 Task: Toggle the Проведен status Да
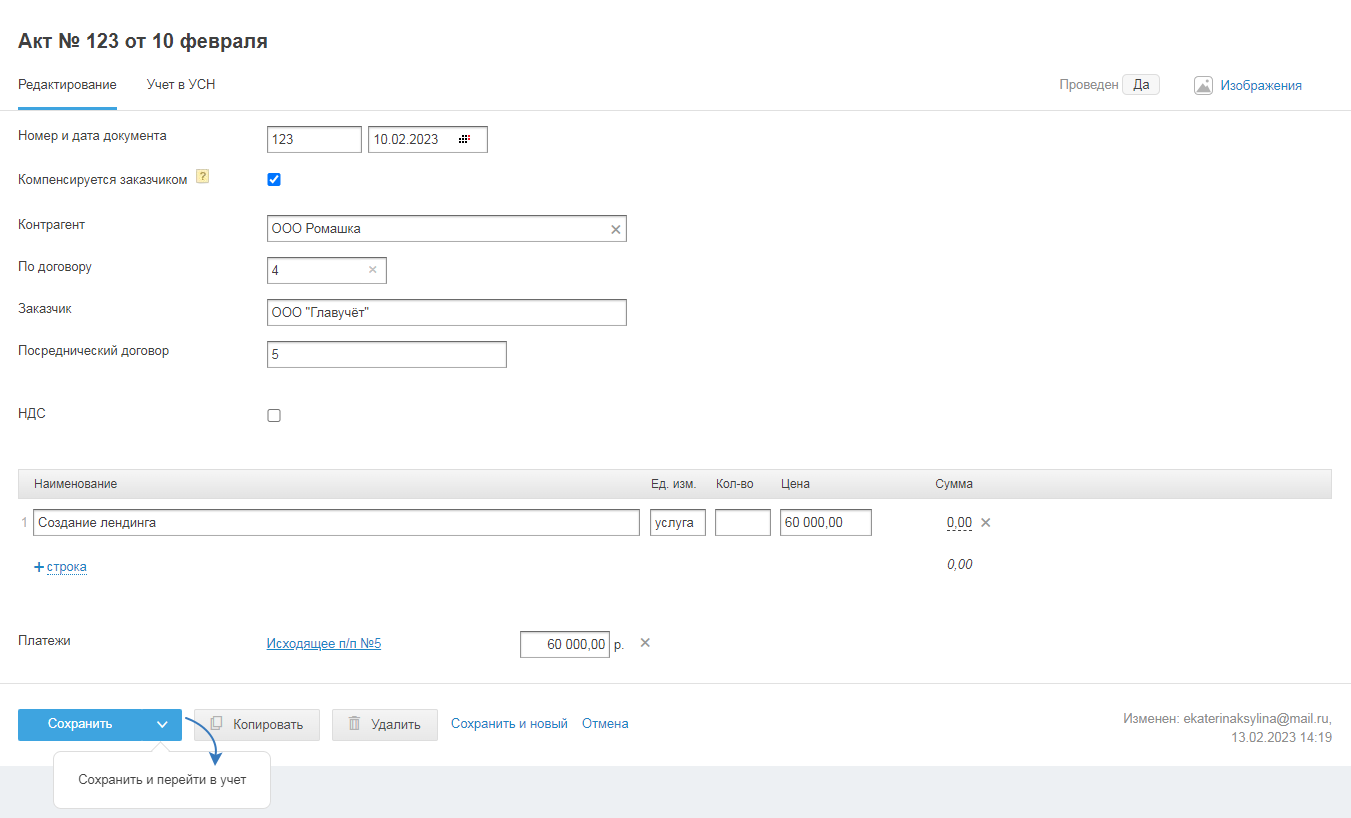tap(1141, 85)
